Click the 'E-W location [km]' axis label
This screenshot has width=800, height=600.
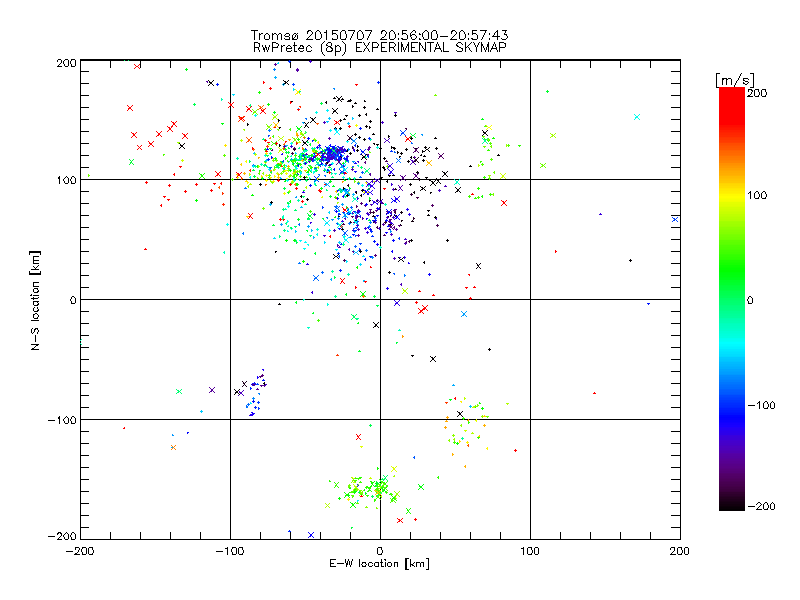click(380, 564)
